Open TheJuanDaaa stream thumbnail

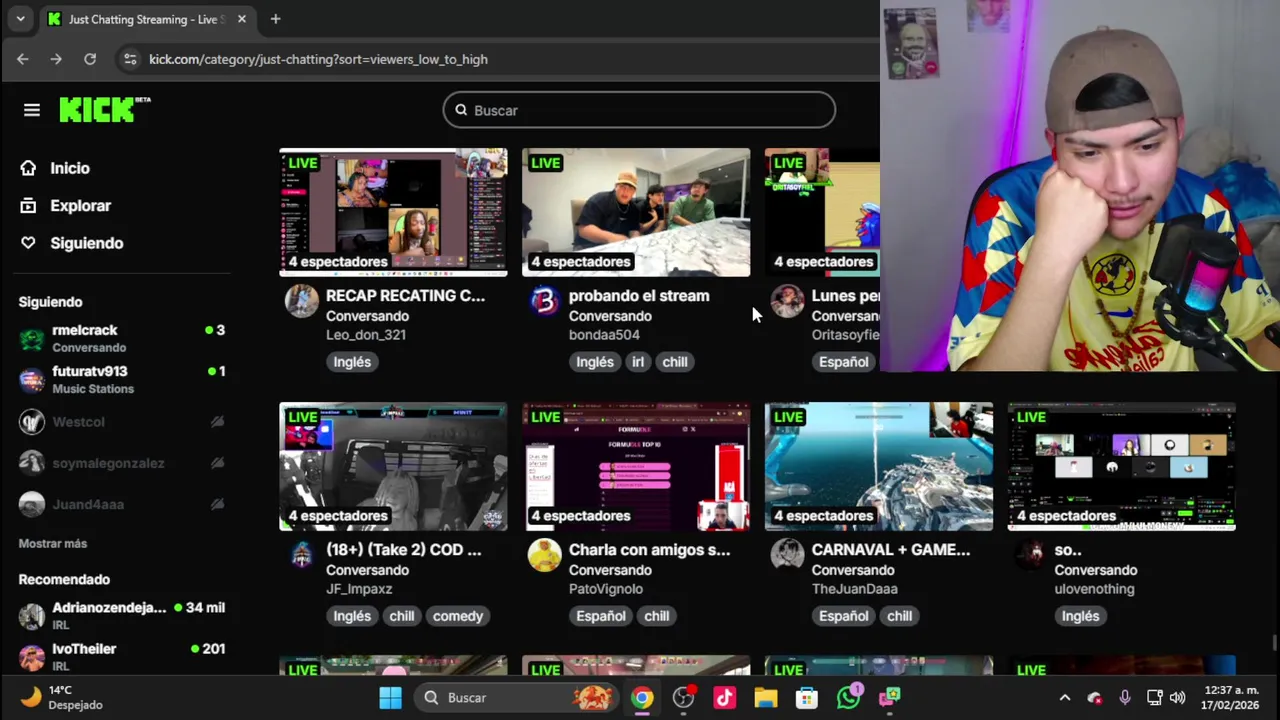(879, 466)
